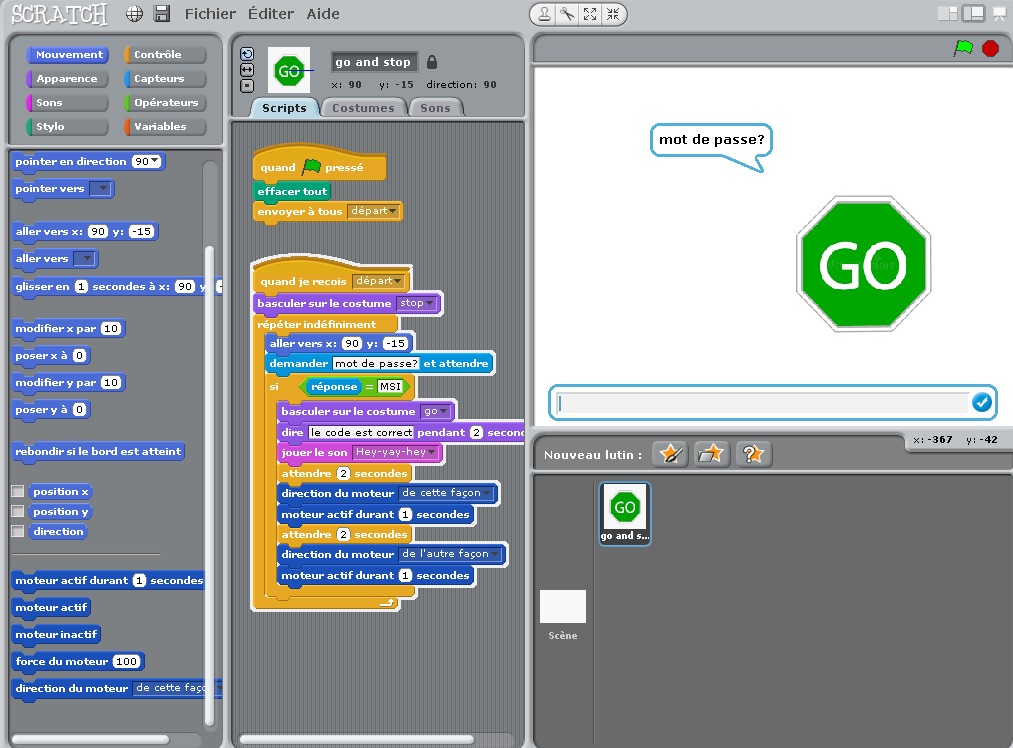Open the Hey-yay-hey sound dropdown

395,452
